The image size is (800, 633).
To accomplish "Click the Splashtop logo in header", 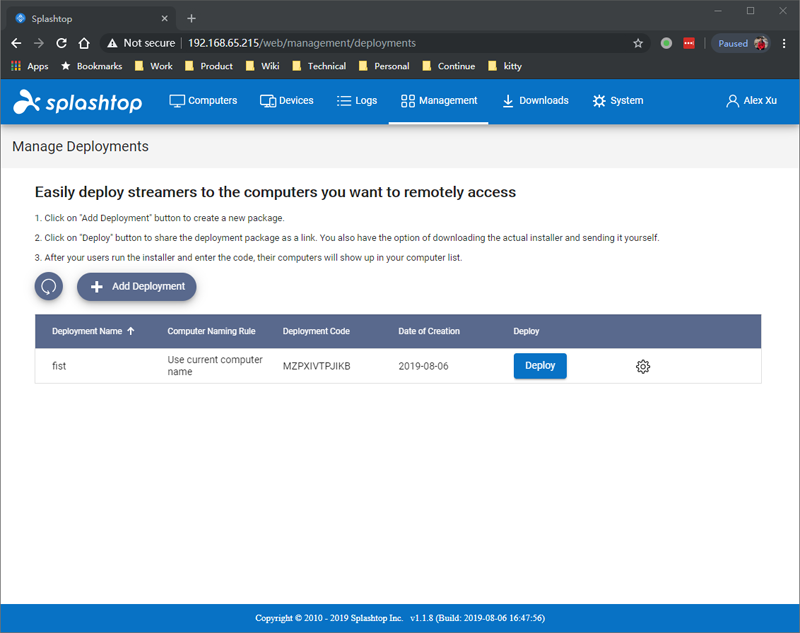I will coord(78,102).
